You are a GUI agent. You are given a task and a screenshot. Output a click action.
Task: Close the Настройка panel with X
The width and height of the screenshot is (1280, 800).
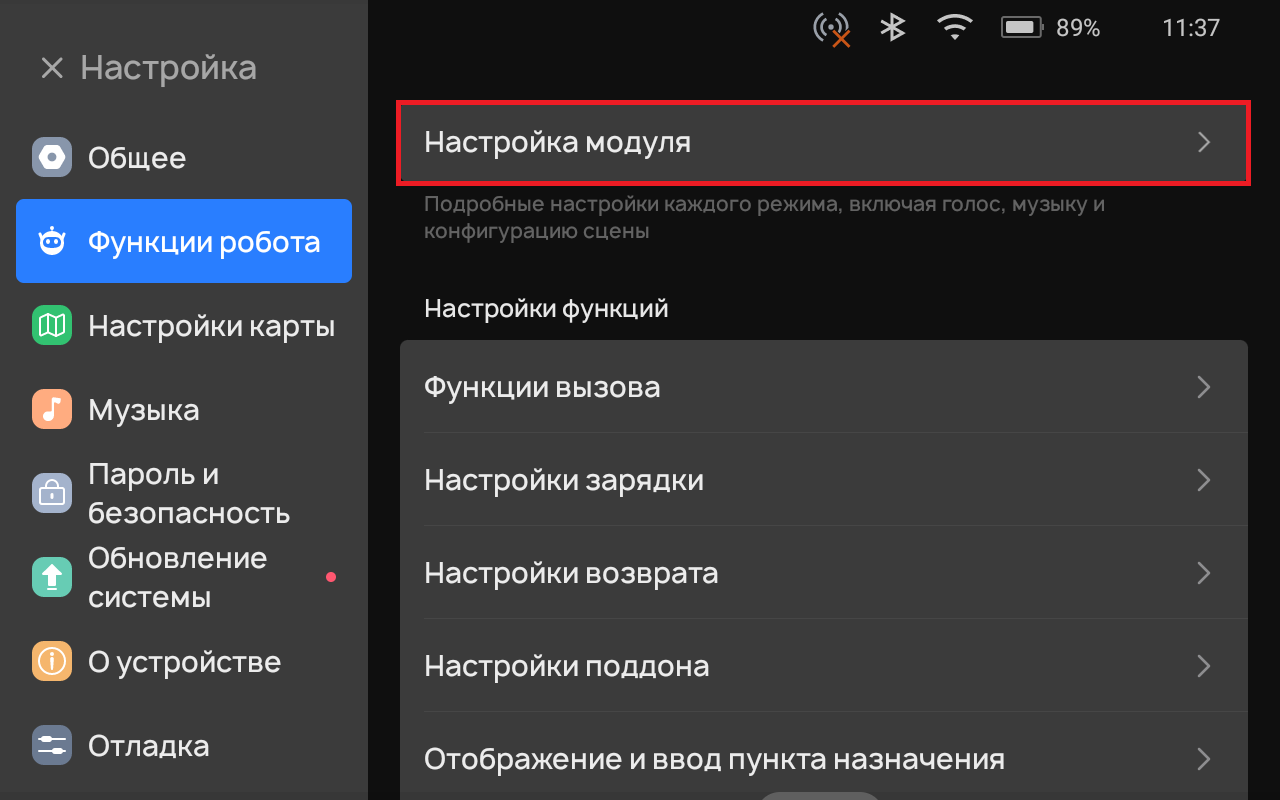(x=52, y=68)
